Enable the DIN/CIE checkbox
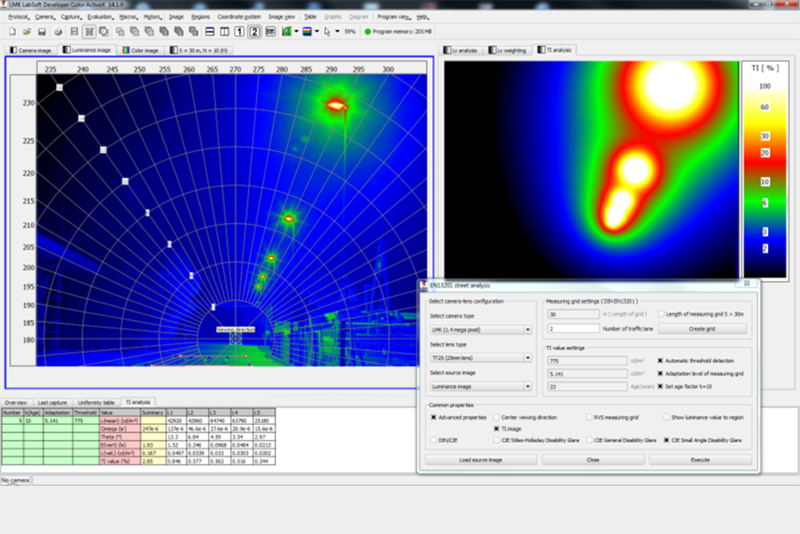Image resolution: width=800 pixels, height=534 pixels. 434,440
